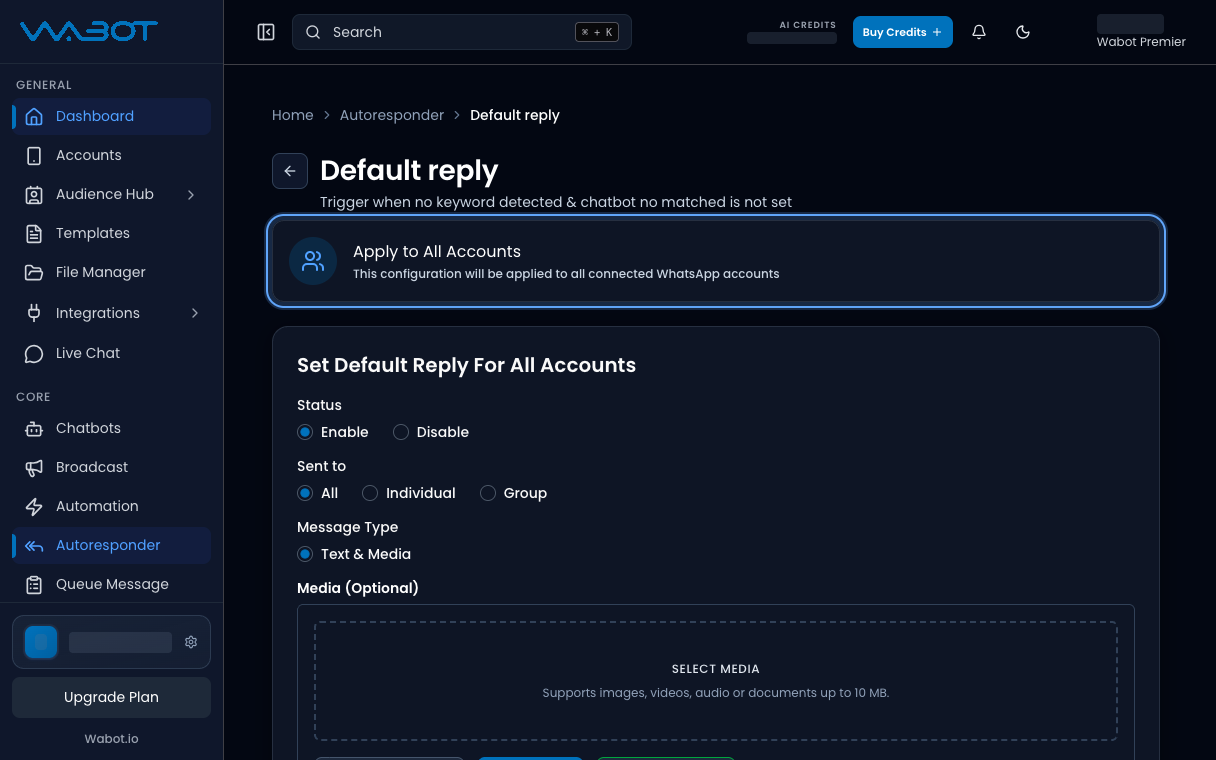The width and height of the screenshot is (1216, 760).
Task: Click the Chatbots robot icon
Action: [x=34, y=428]
